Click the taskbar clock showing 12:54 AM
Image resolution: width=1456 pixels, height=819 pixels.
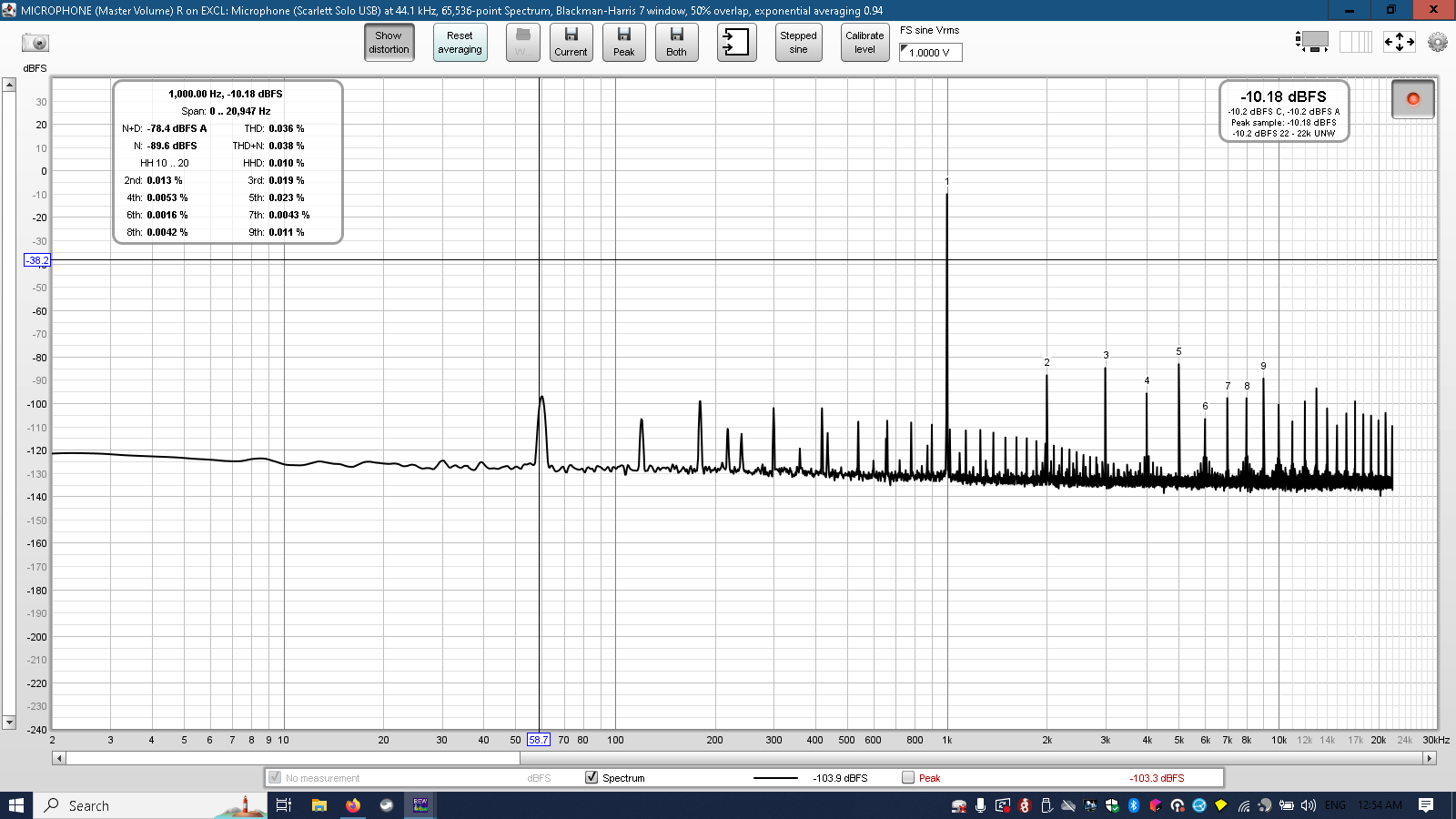1380,805
